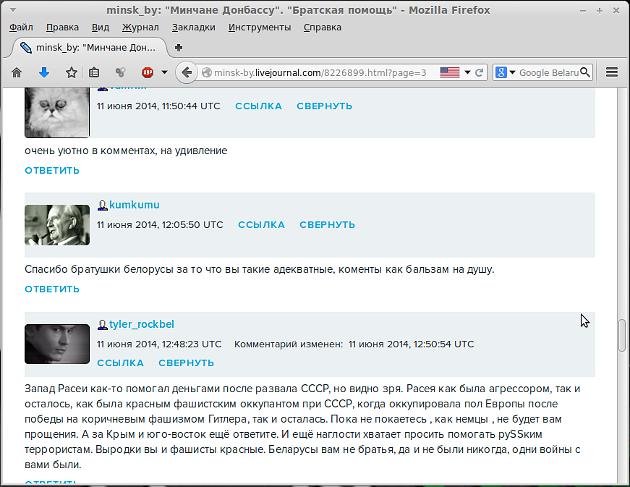630x487 pixels.
Task: Reload the page with the refresh icon
Action: click(x=480, y=72)
